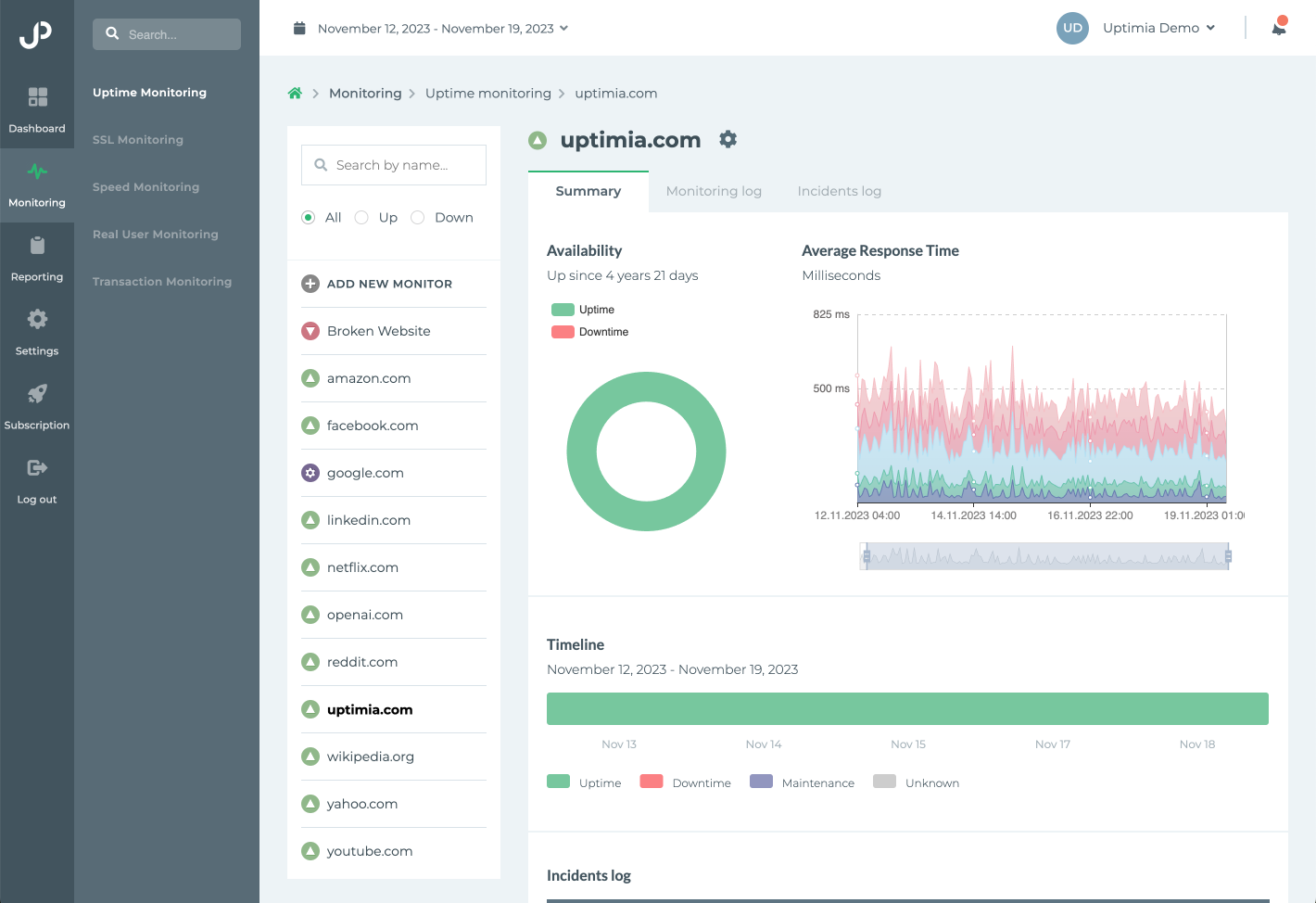Open the Dashboard panel from the sidebar
This screenshot has height=903, width=1316.
[x=37, y=108]
